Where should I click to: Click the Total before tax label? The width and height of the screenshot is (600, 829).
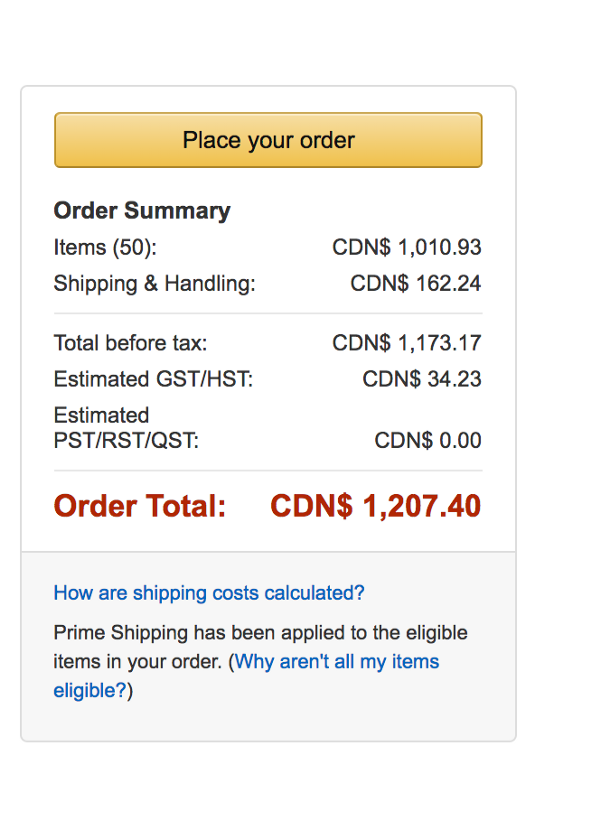tap(131, 343)
